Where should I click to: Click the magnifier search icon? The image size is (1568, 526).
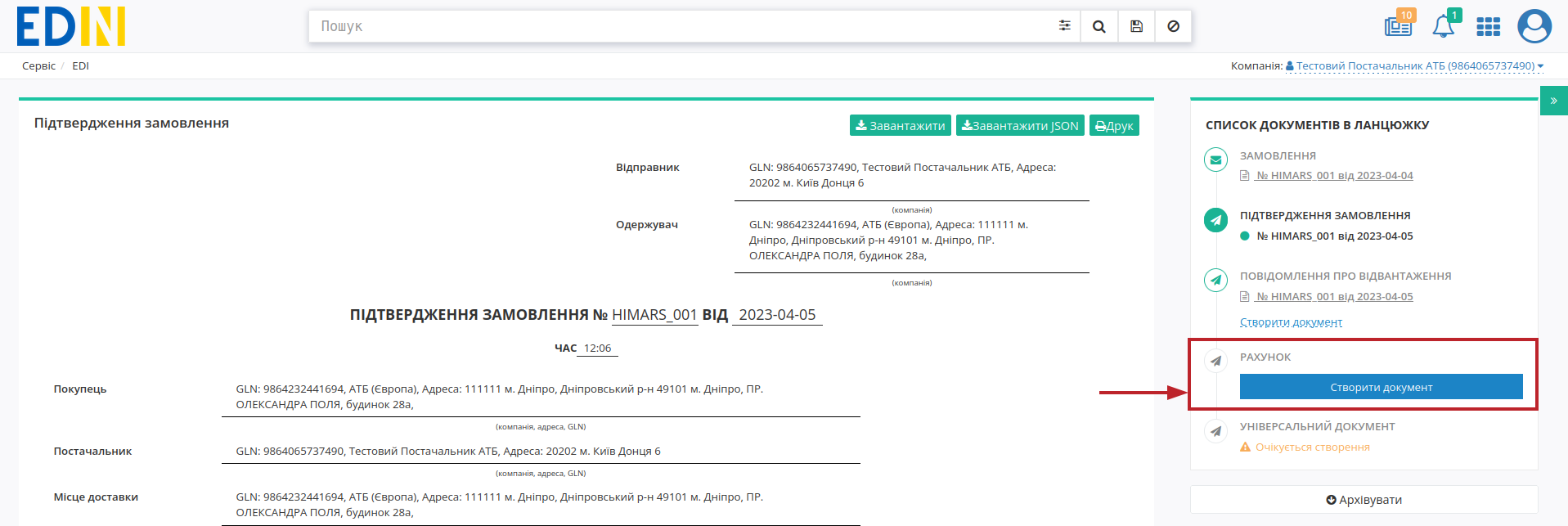coord(1099,26)
